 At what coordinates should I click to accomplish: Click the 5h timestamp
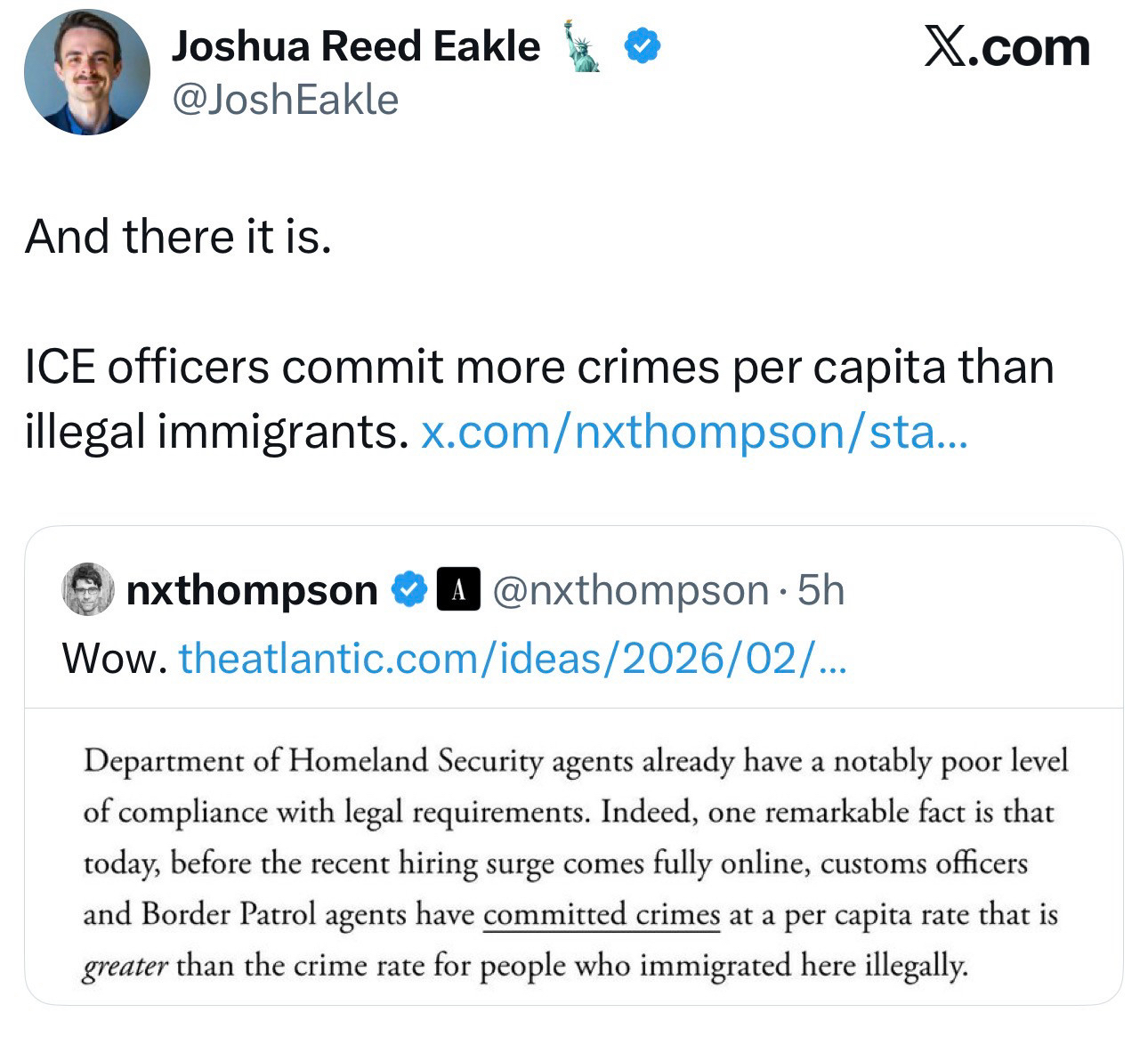[x=821, y=590]
